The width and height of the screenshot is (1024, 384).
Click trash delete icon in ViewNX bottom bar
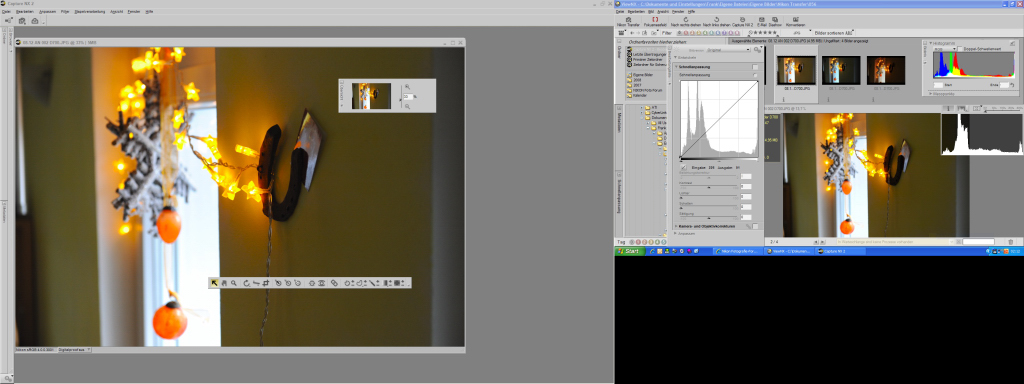click(1010, 242)
